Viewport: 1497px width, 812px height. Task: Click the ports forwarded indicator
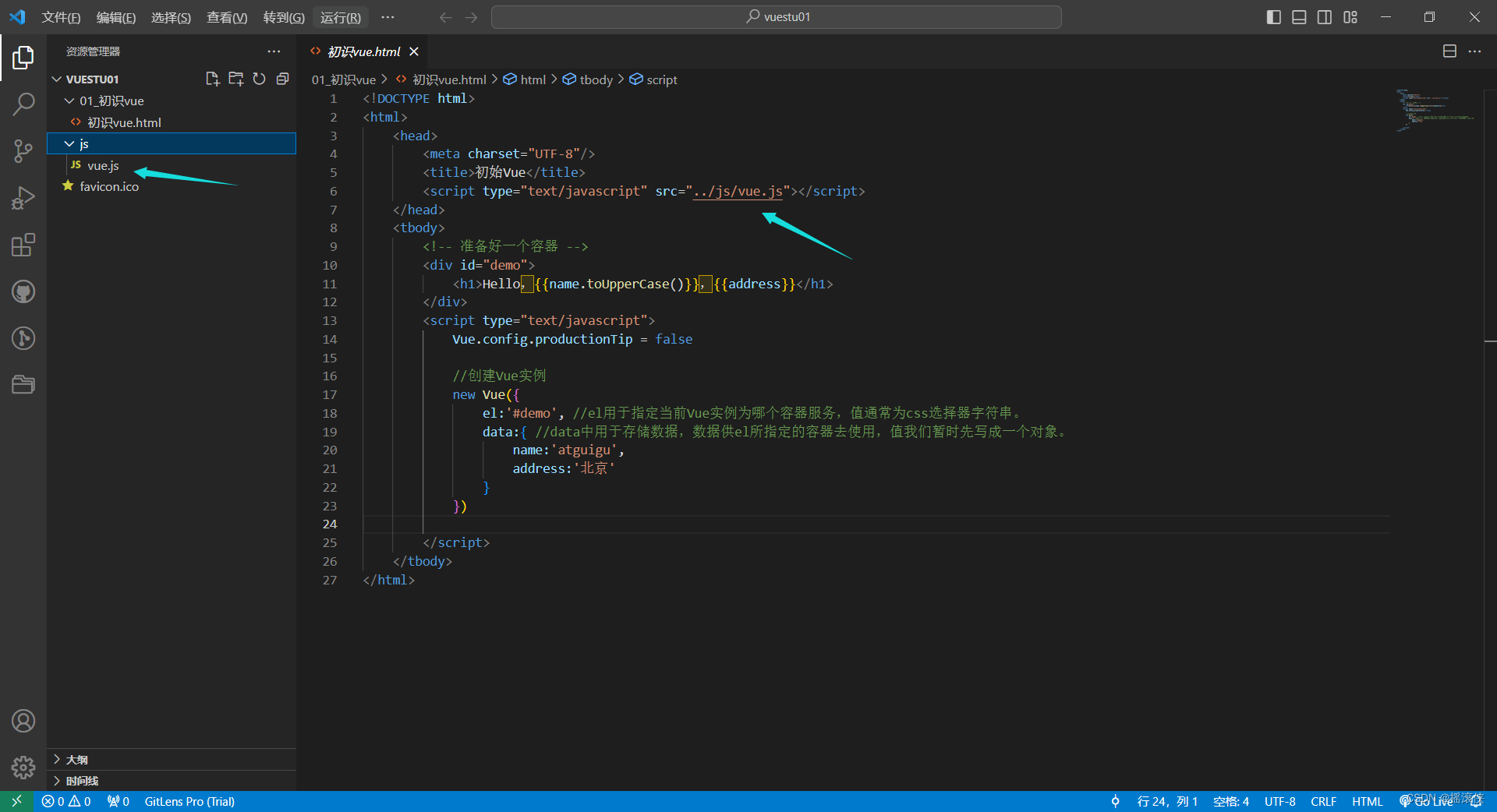coord(119,801)
